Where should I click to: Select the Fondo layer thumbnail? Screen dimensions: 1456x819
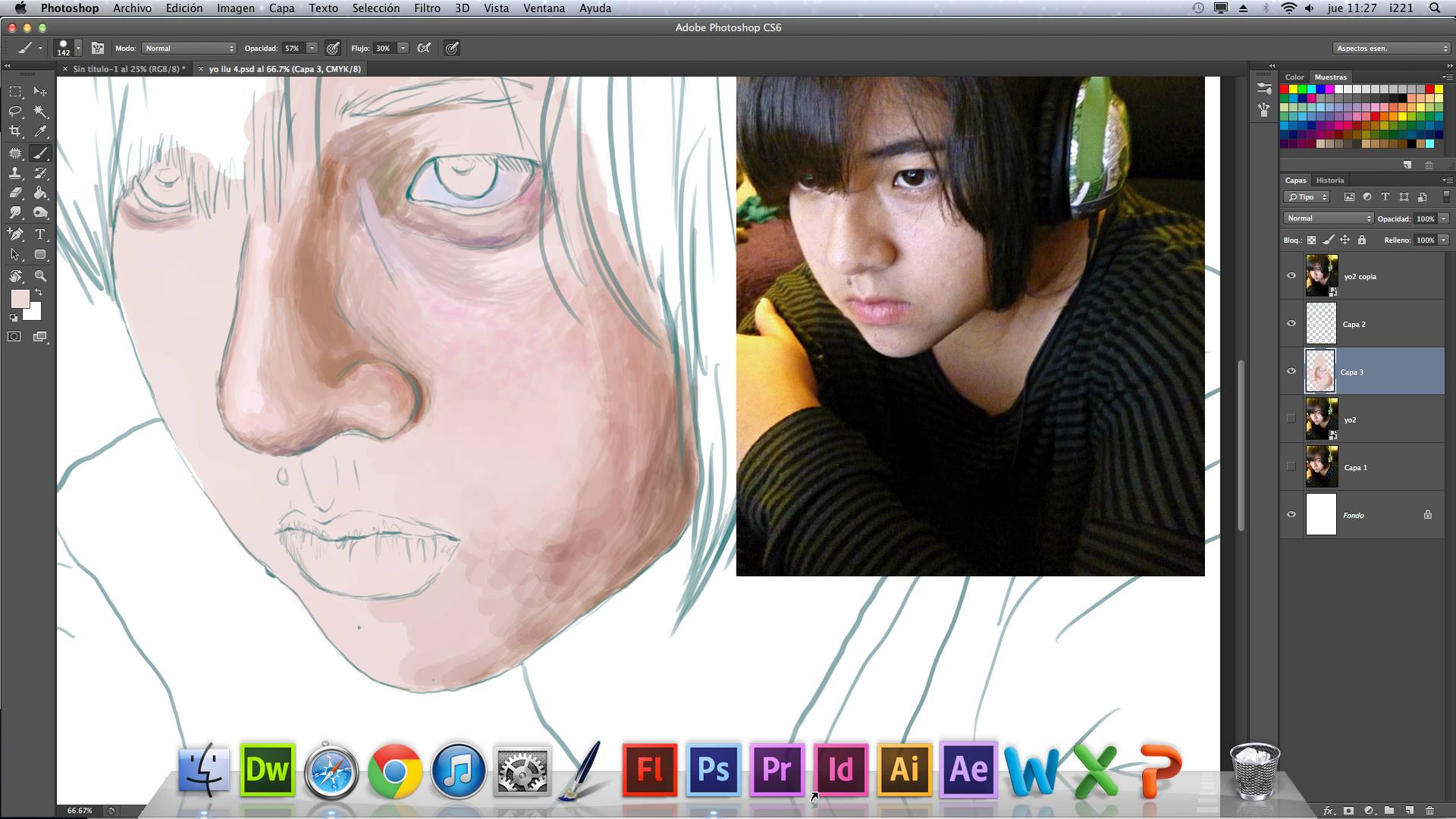coord(1320,515)
